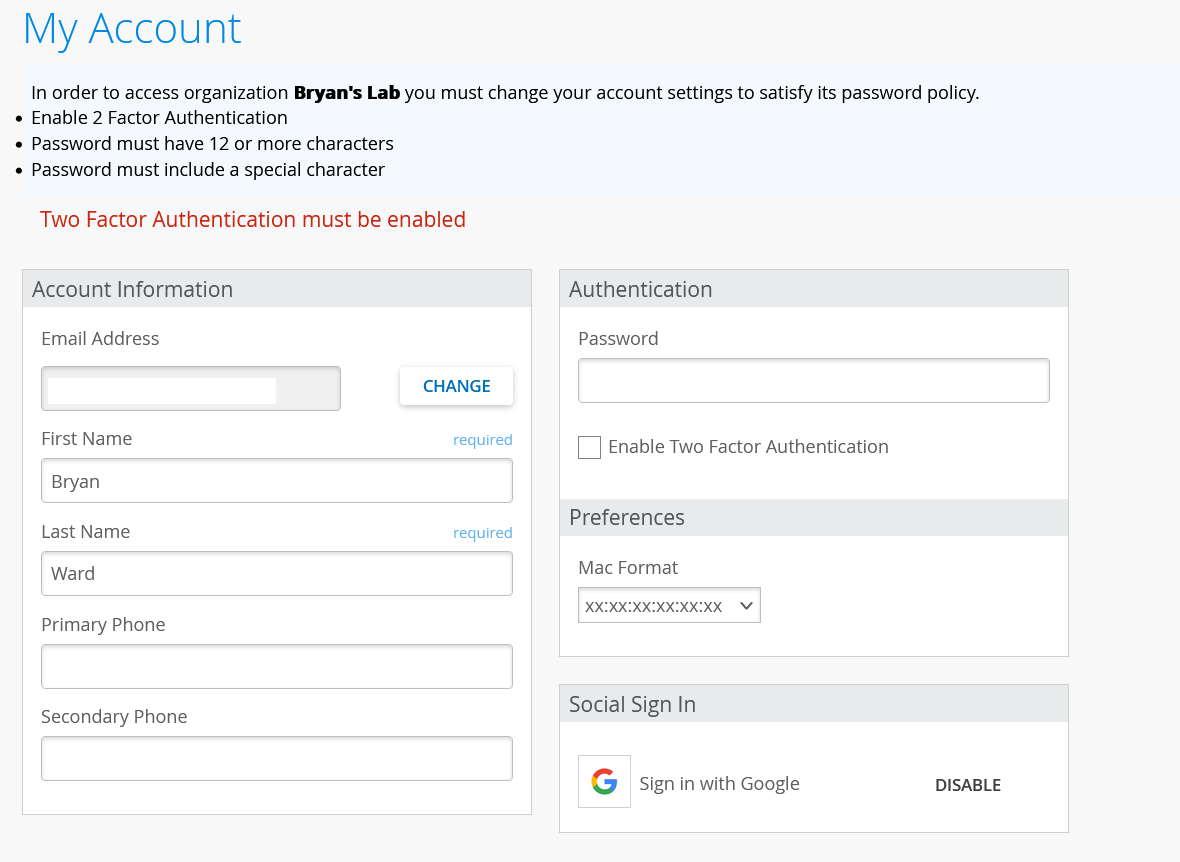Click the CHANGE button for email address
Viewport: 1180px width, 862px height.
pyautogui.click(x=456, y=386)
